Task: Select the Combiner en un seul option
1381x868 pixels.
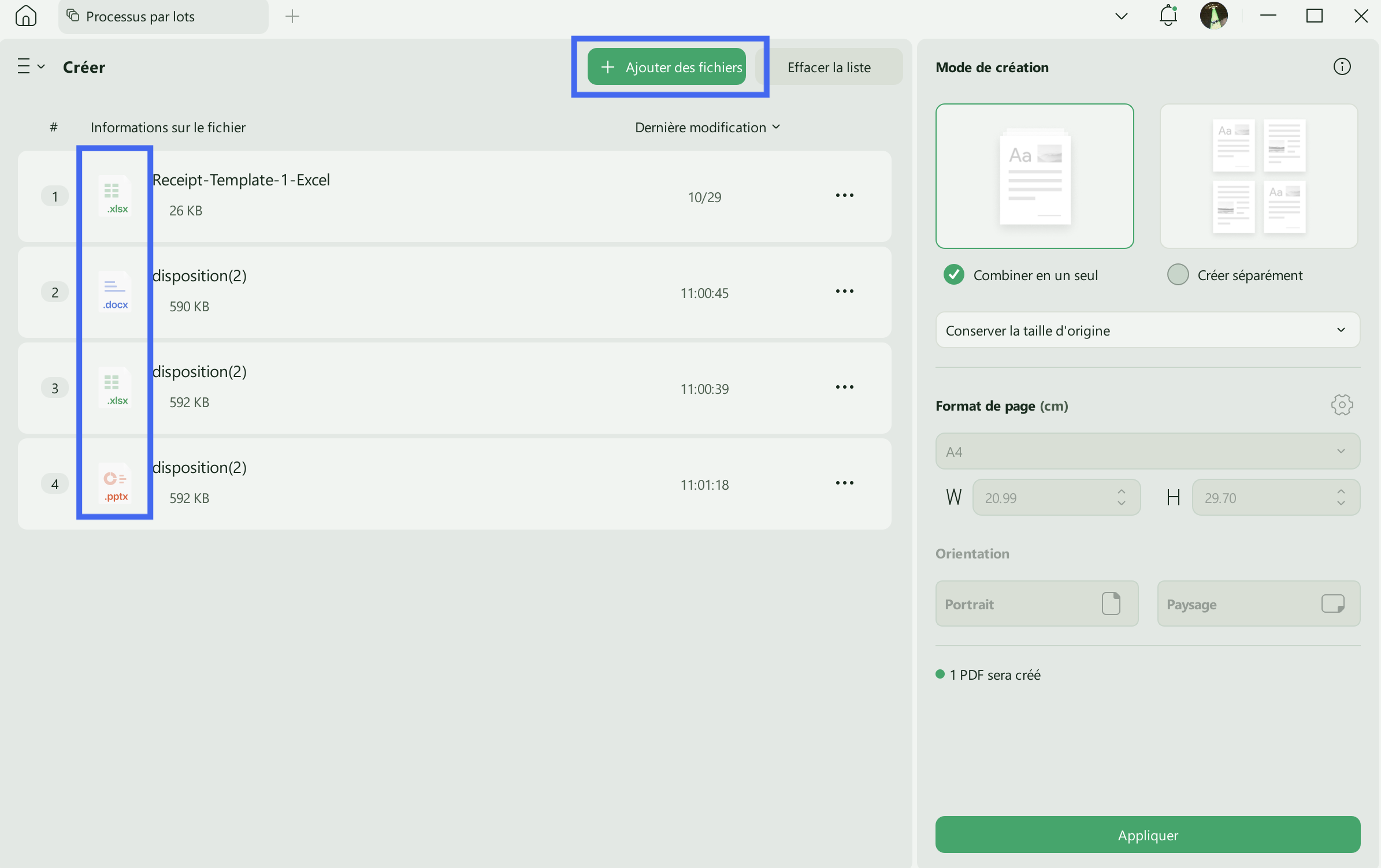Action: click(953, 274)
